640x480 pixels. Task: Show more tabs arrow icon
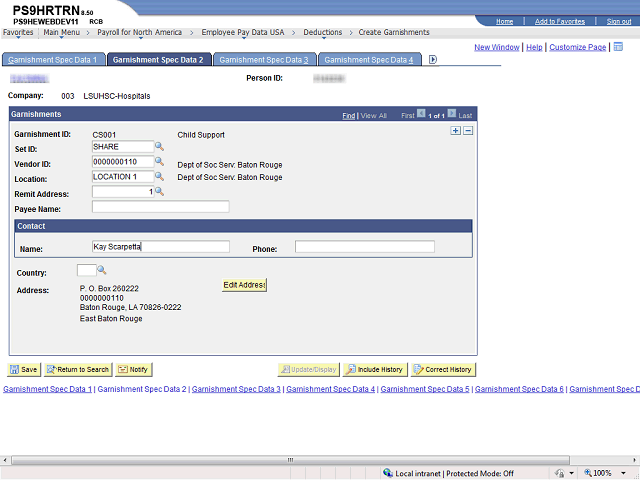pyautogui.click(x=433, y=60)
